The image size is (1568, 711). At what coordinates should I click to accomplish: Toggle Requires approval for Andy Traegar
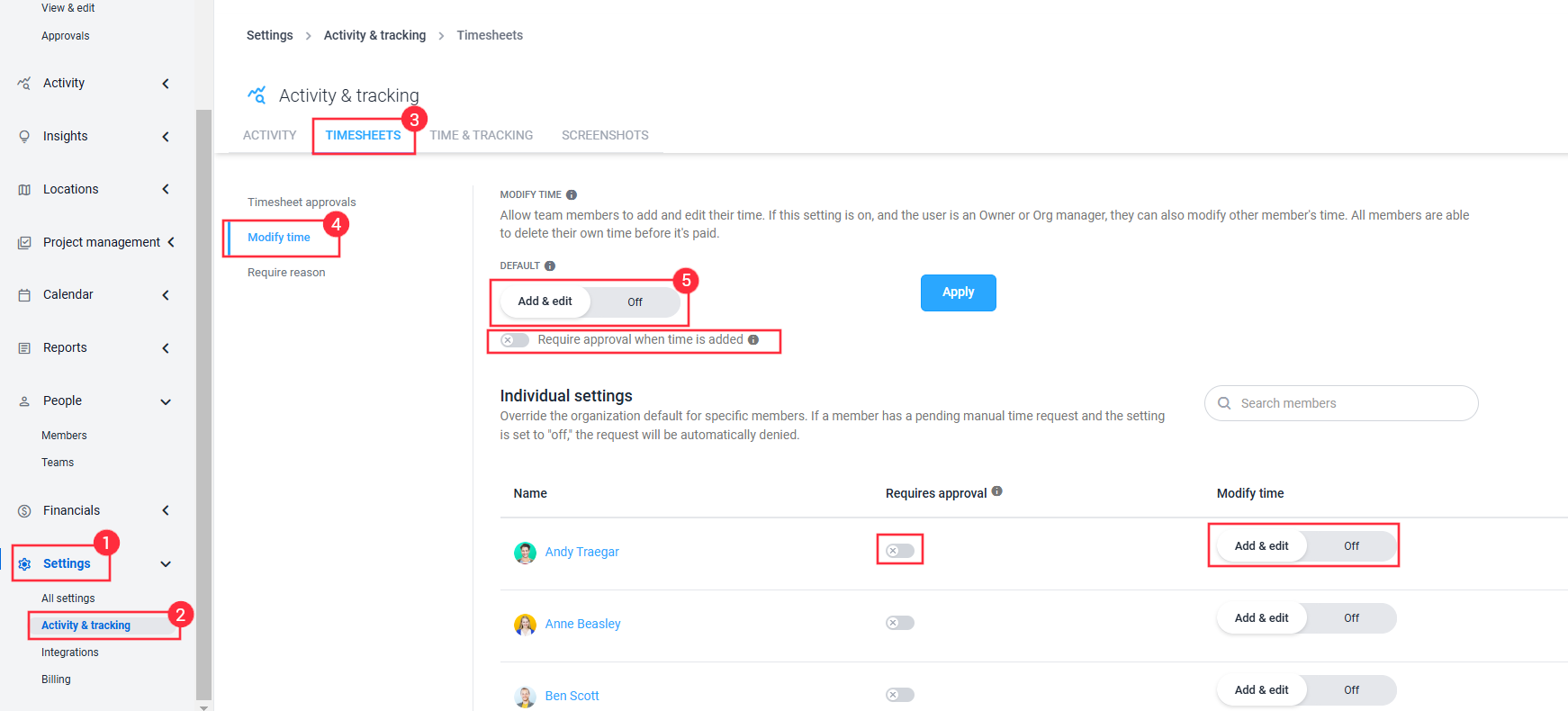click(900, 551)
